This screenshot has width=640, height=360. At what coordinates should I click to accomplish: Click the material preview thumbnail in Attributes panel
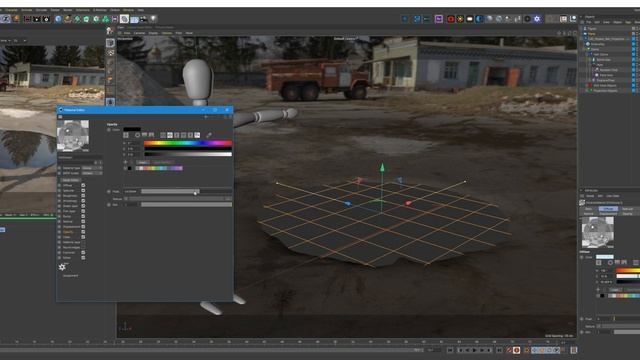click(x=598, y=232)
